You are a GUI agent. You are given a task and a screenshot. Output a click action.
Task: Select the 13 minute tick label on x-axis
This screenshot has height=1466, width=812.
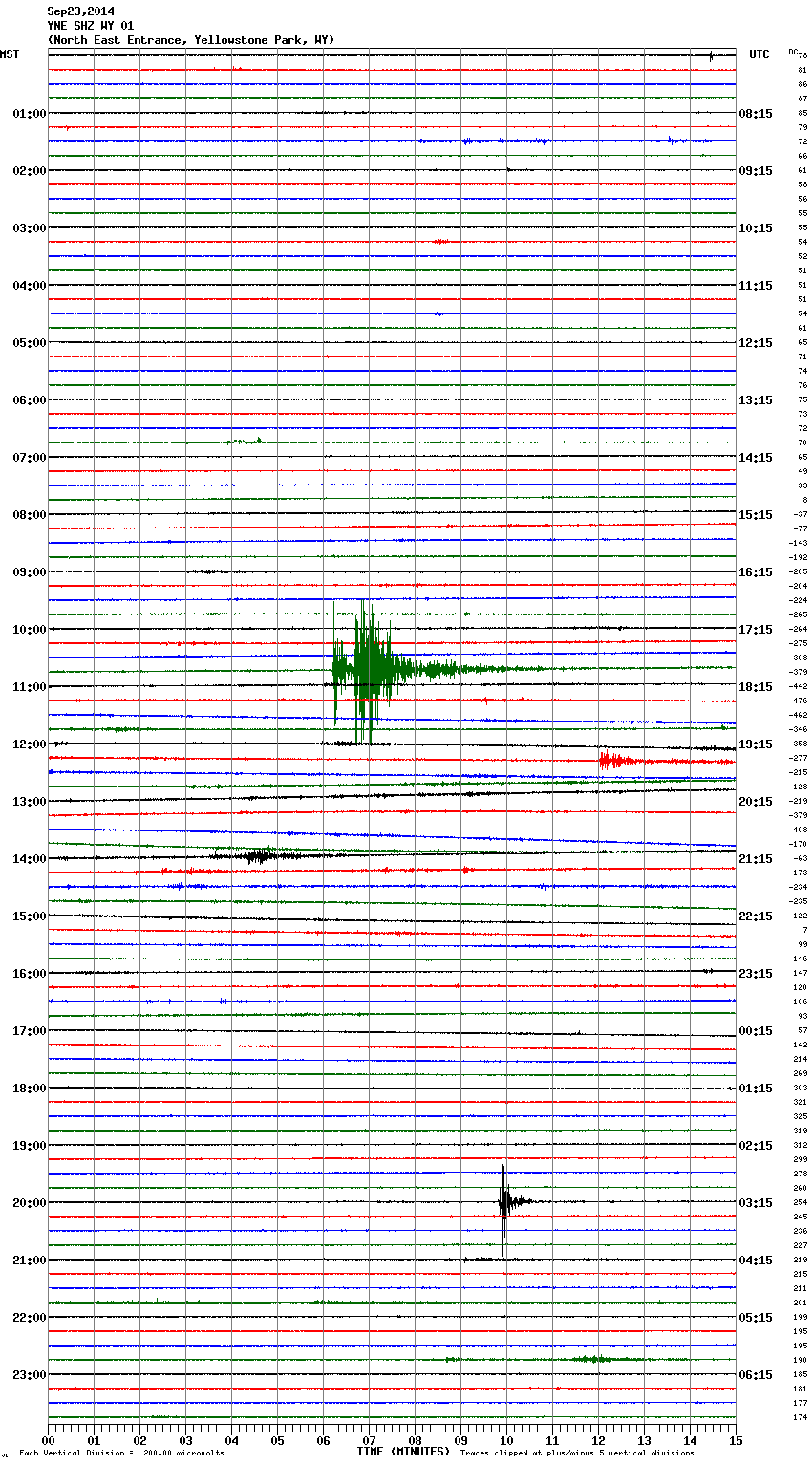coord(644,1440)
